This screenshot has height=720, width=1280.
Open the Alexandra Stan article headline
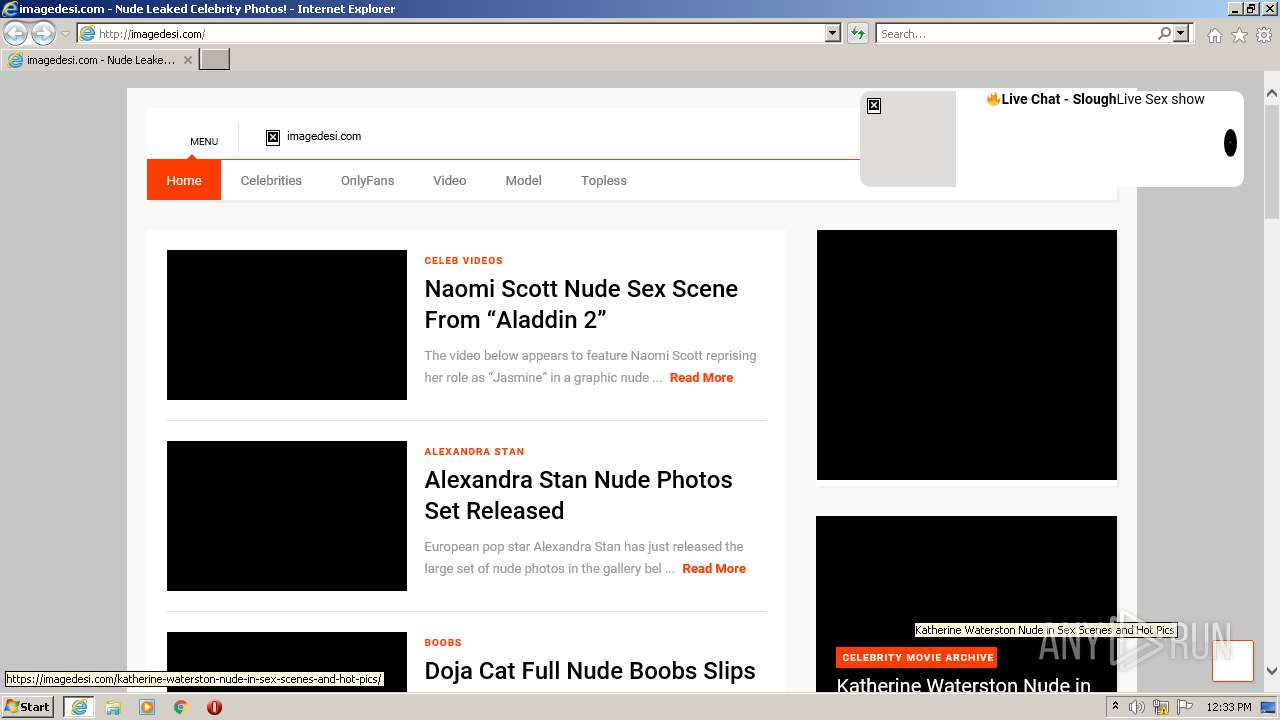point(578,495)
